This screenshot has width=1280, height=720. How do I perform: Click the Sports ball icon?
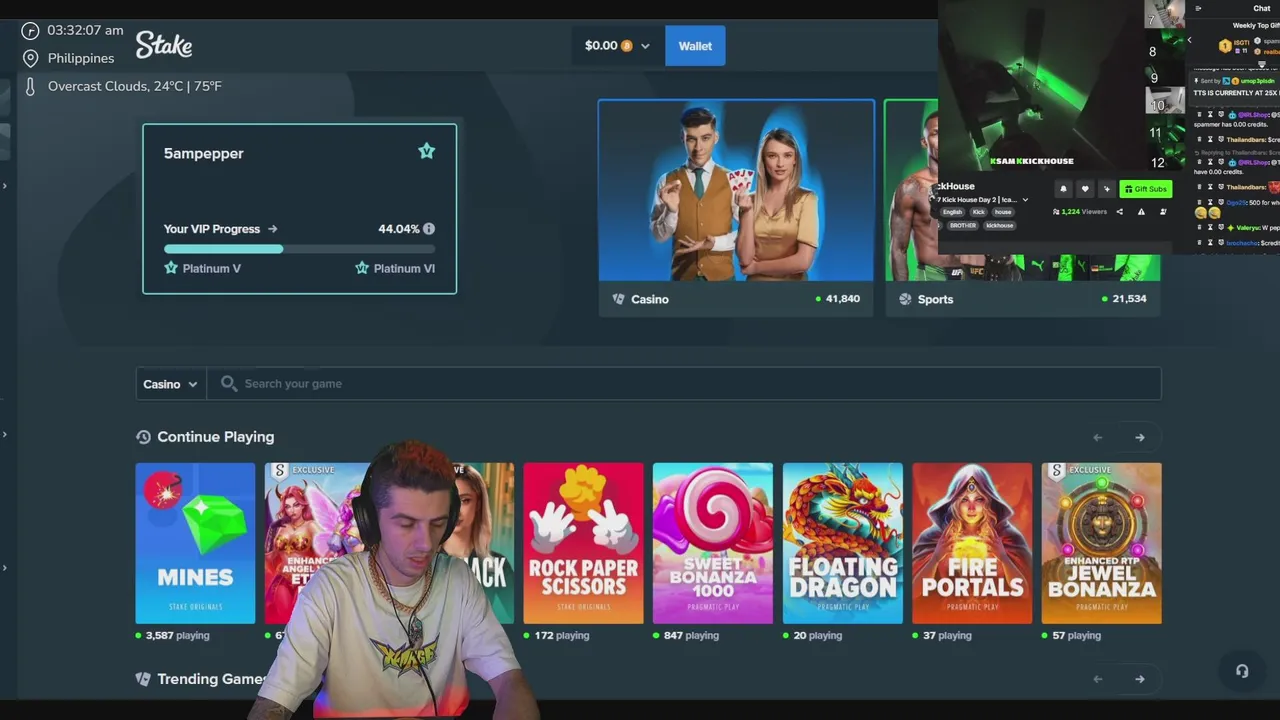pos(905,299)
